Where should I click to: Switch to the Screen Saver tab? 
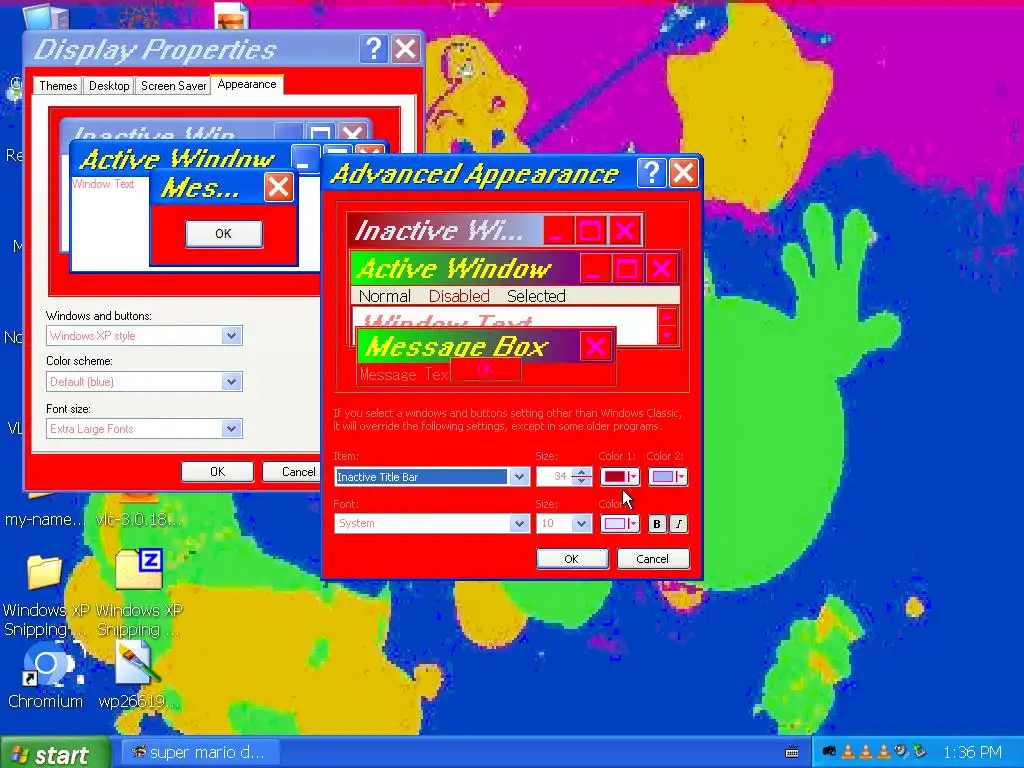pos(173,86)
